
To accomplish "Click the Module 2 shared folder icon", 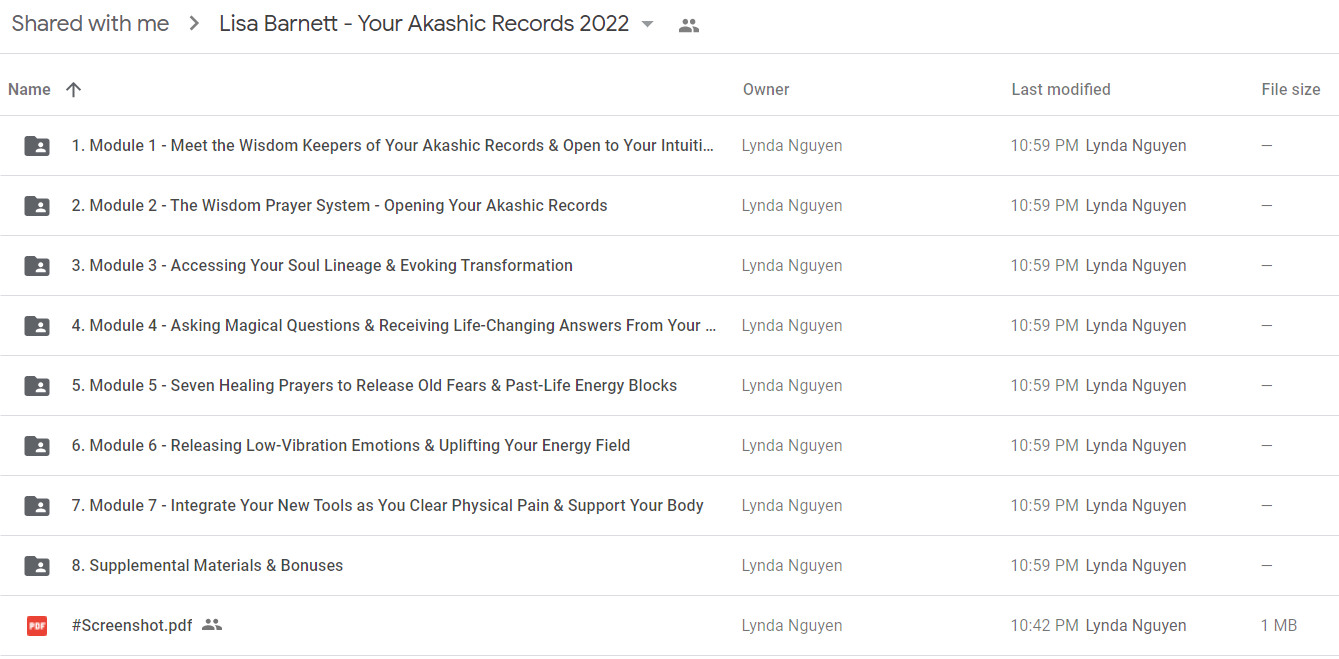I will [x=37, y=206].
